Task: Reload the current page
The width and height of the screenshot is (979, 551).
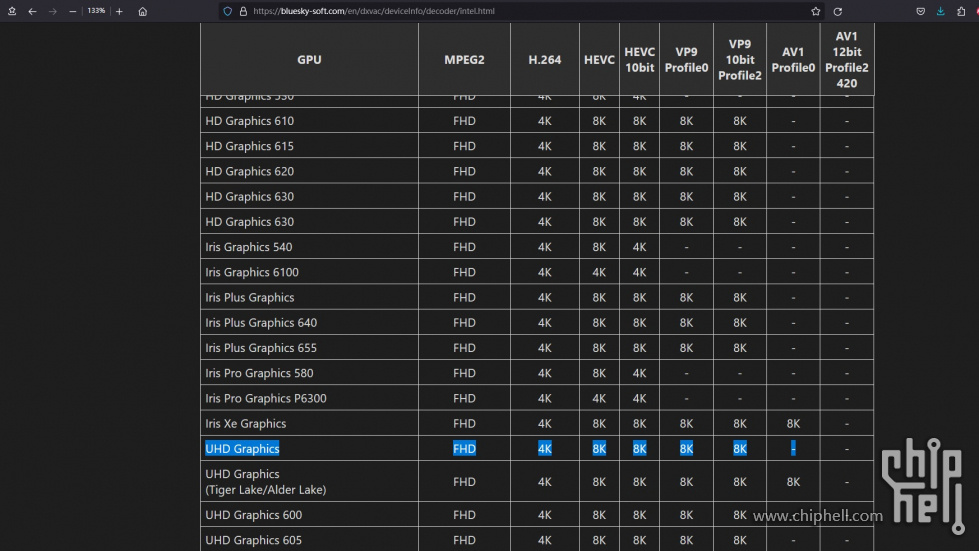Action: [837, 11]
